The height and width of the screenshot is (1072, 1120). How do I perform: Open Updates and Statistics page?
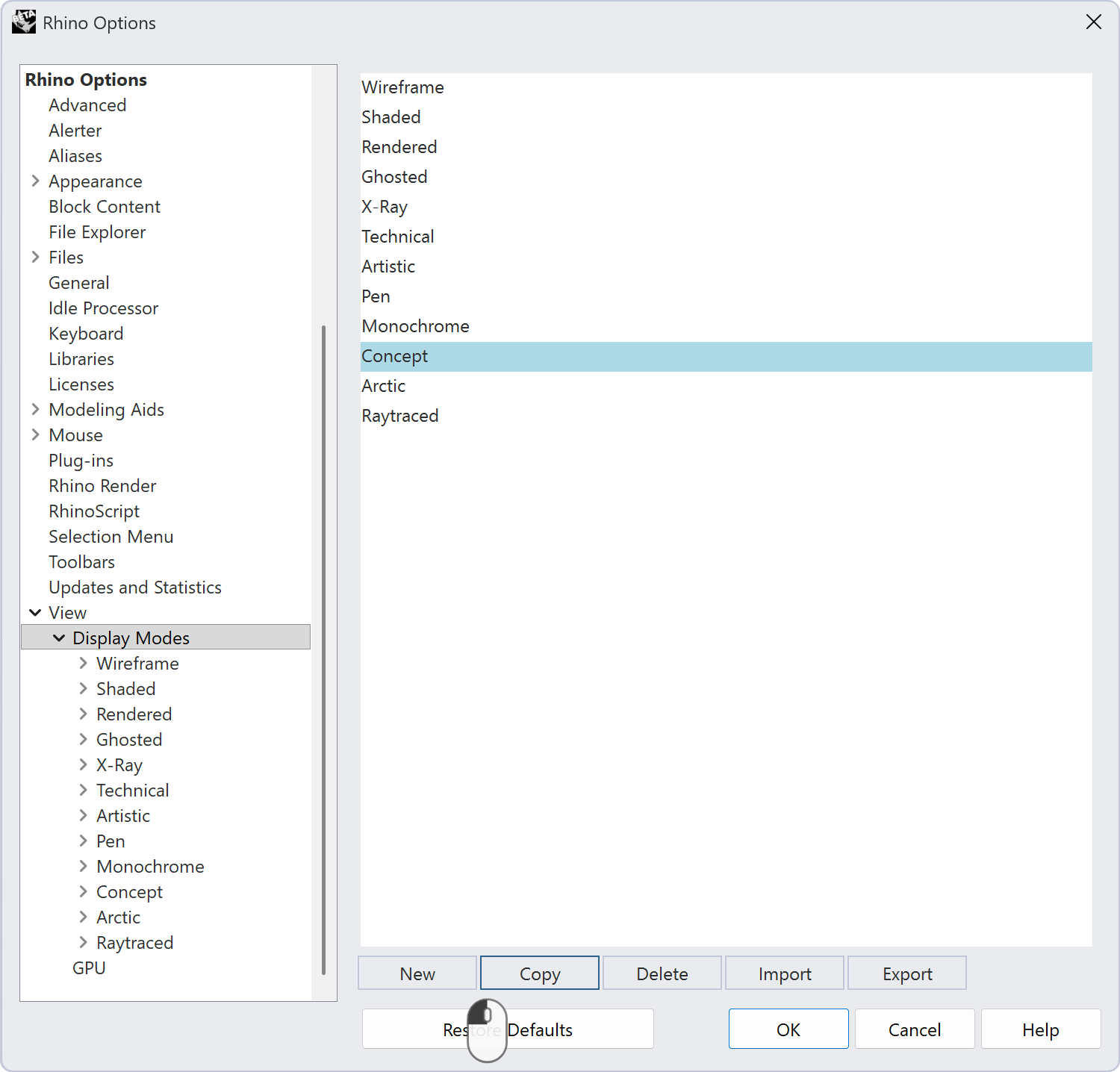click(135, 588)
